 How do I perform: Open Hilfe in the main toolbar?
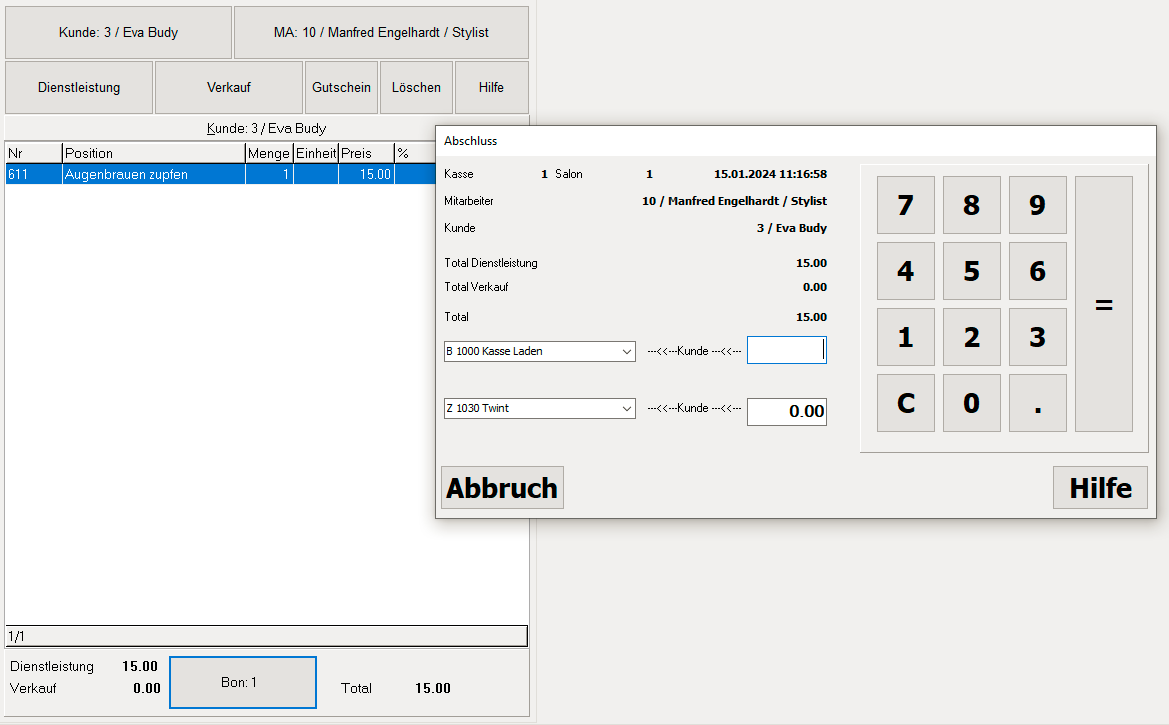[x=491, y=87]
